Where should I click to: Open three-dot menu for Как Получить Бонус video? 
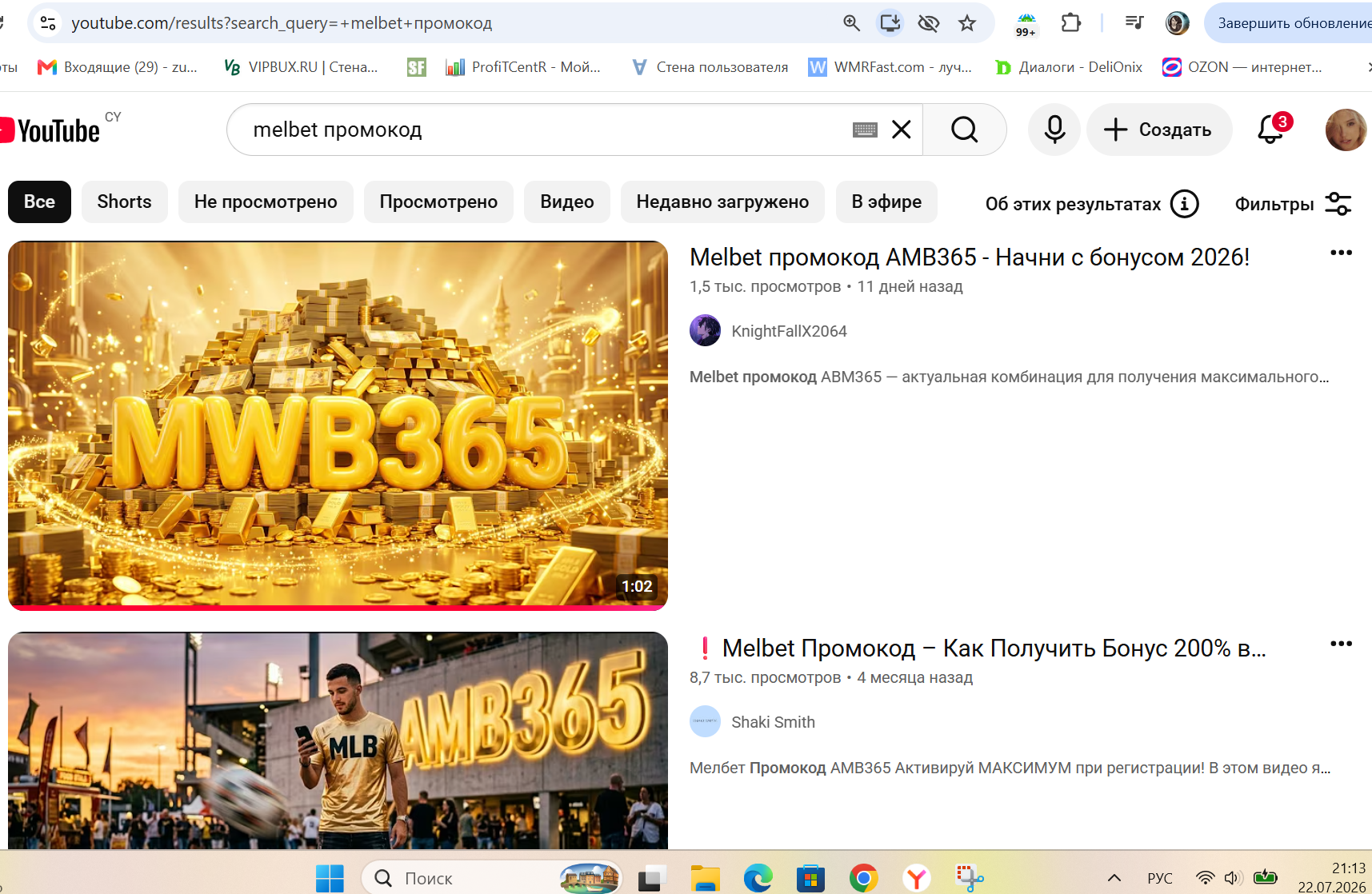(x=1341, y=644)
